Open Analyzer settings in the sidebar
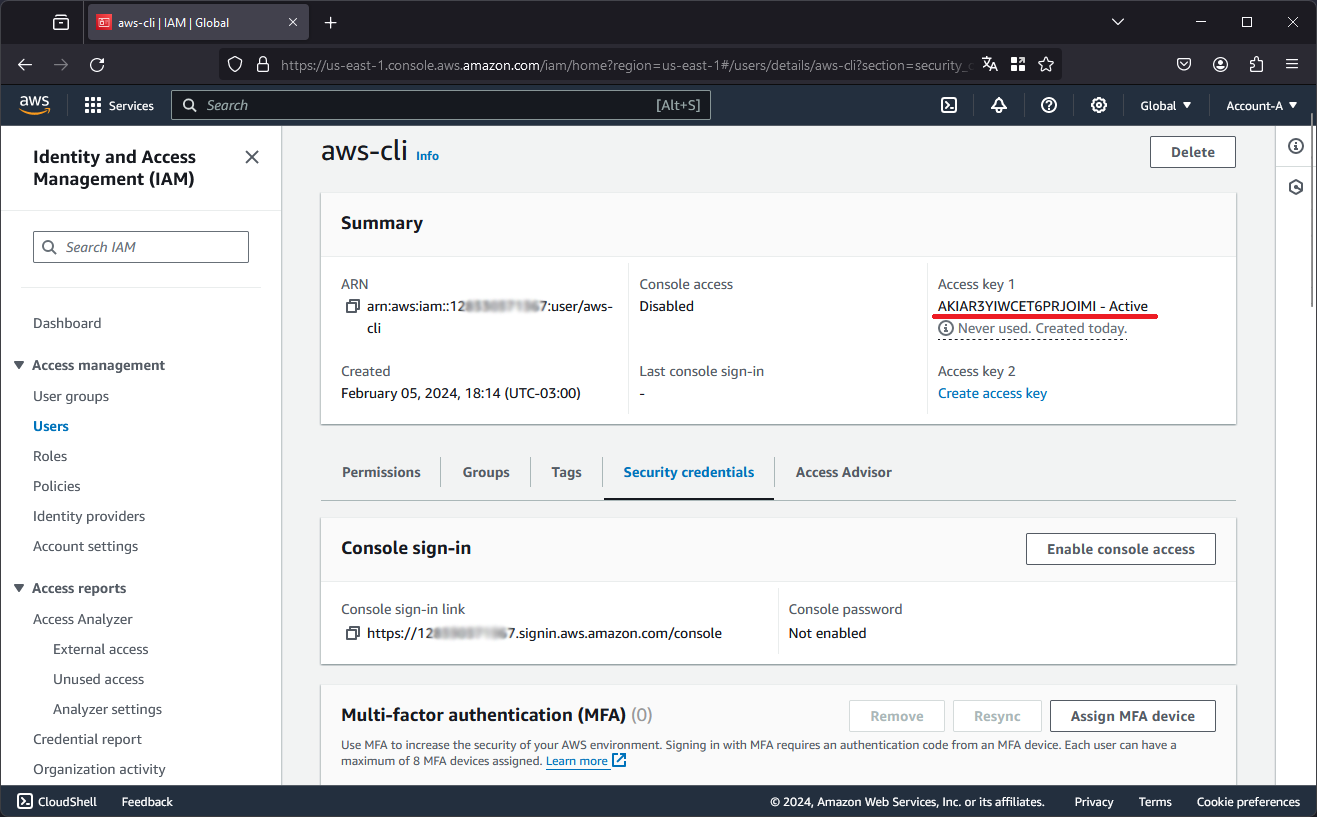1317x817 pixels. pos(108,709)
